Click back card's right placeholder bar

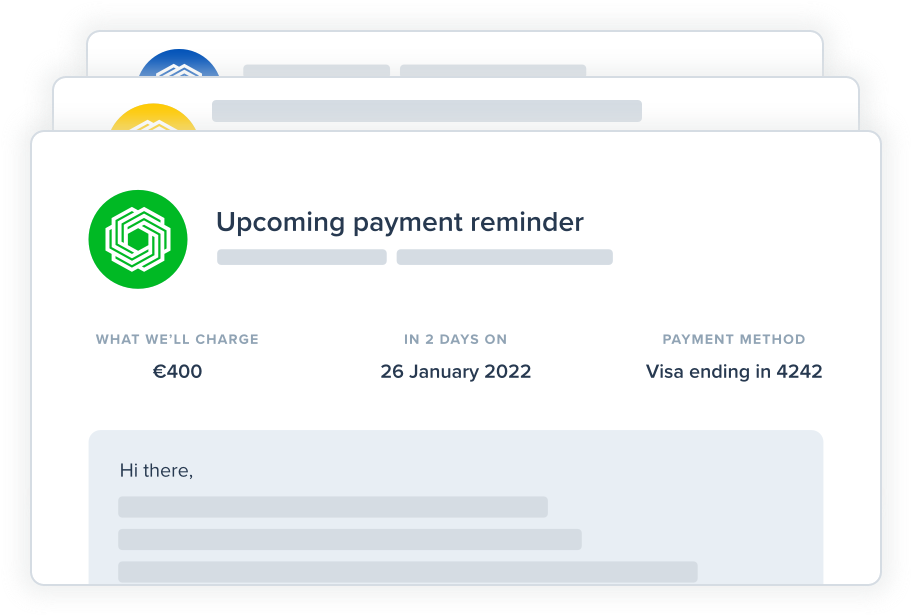[x=493, y=70]
